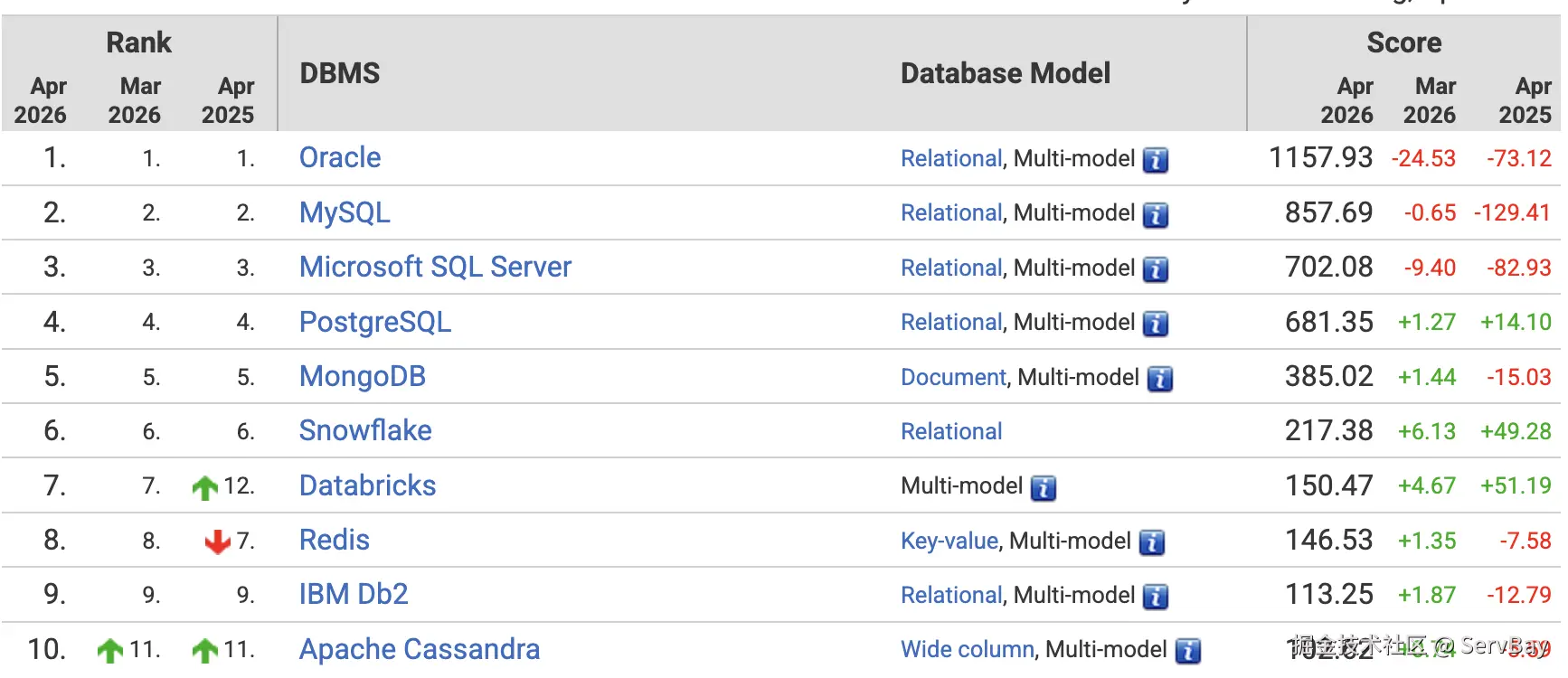Click the info icon in the IBM Db2 row
The image size is (1568, 678).
pyautogui.click(x=1156, y=597)
